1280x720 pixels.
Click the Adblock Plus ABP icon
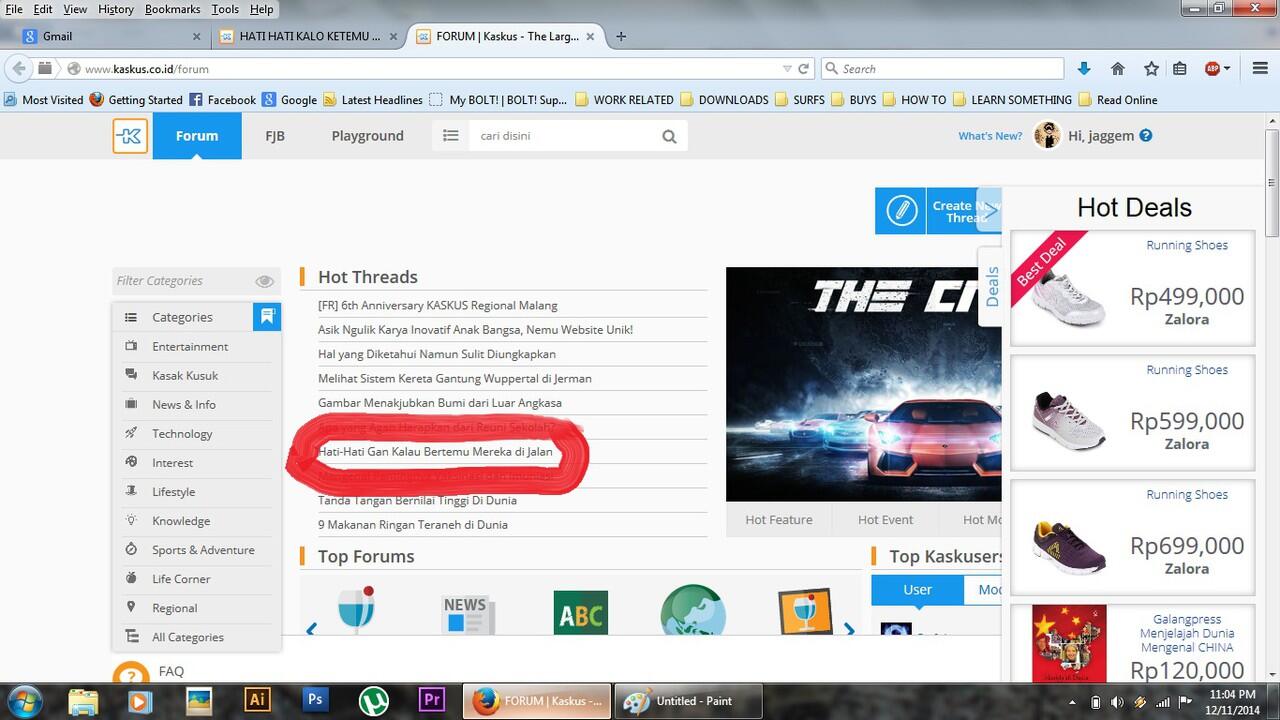coord(1212,68)
